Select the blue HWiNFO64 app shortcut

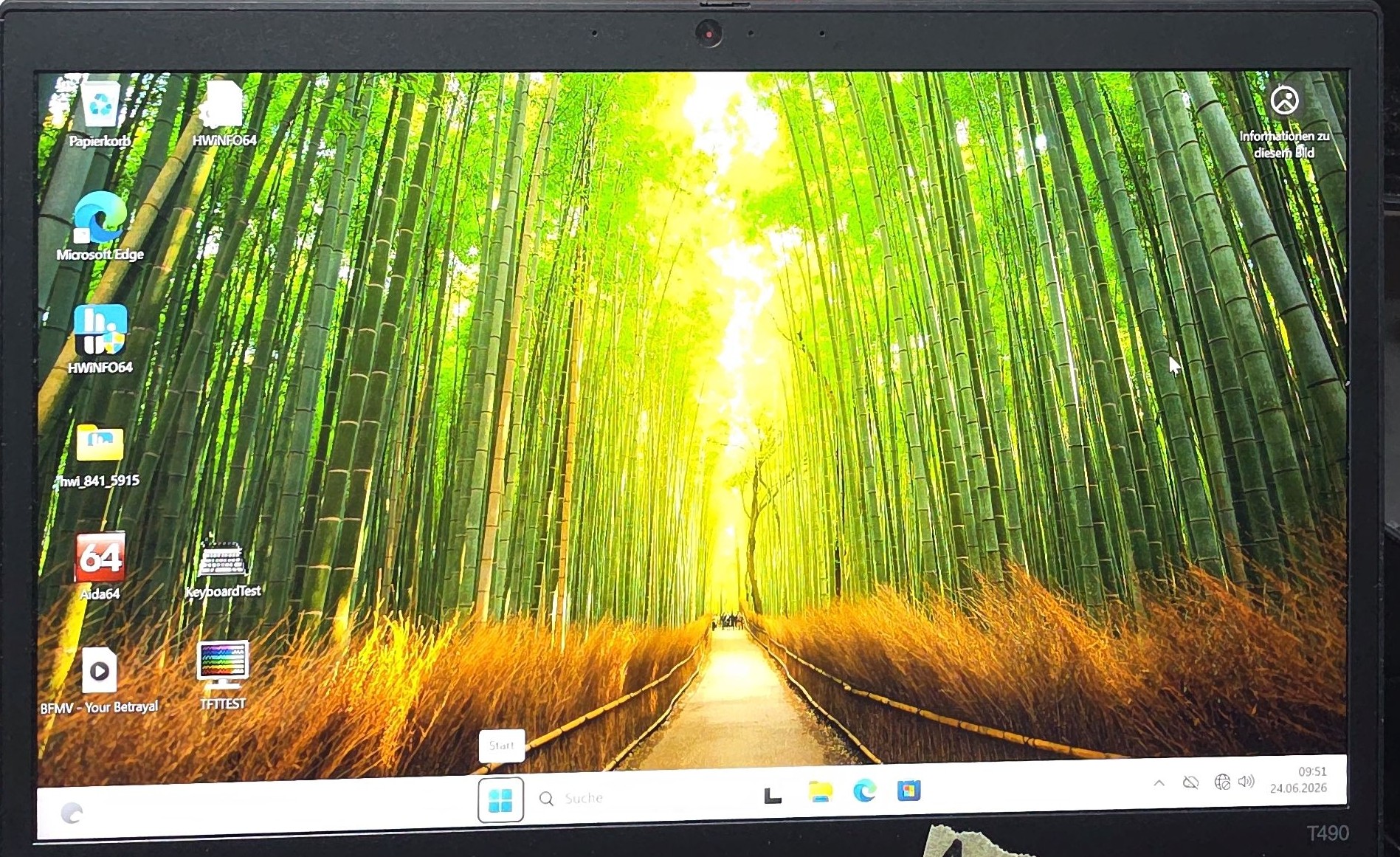100,340
